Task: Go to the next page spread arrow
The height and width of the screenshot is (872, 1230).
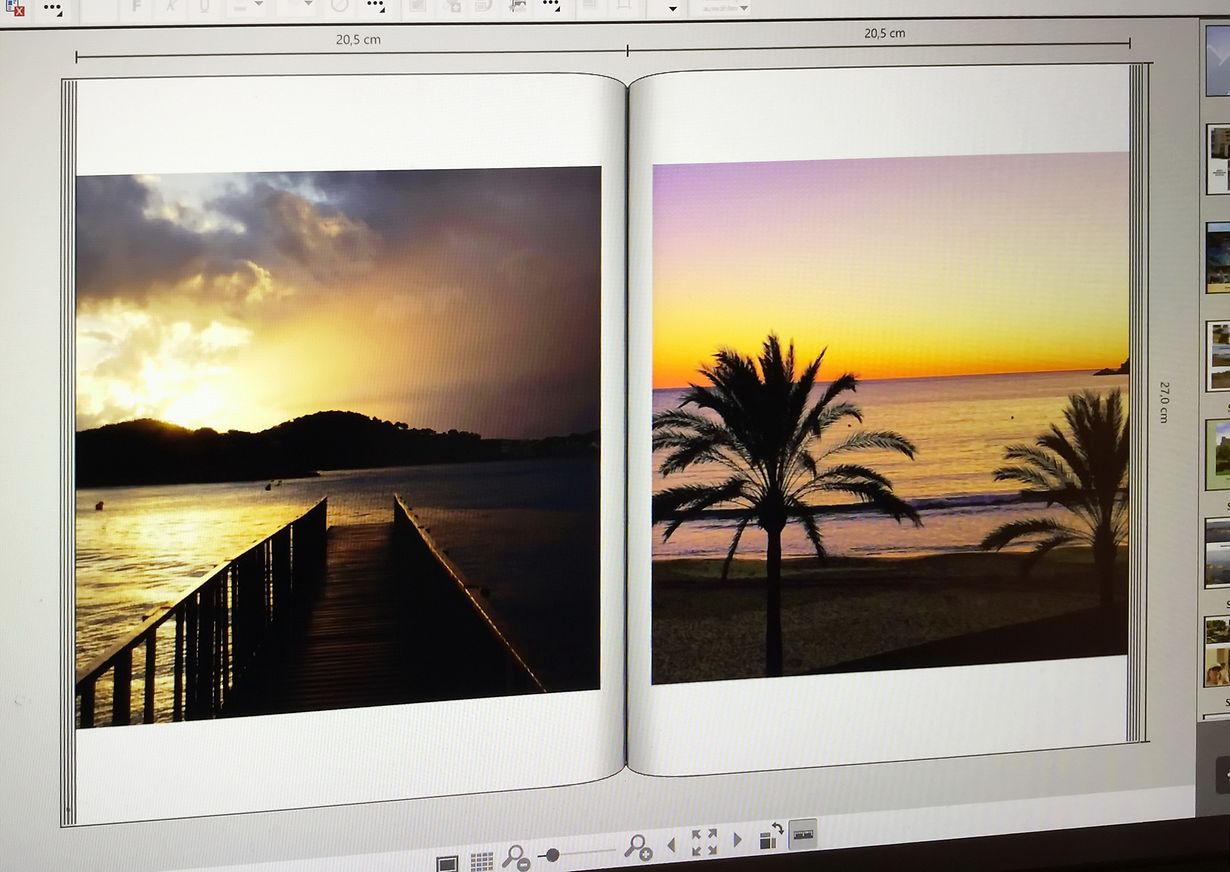Action: click(x=738, y=839)
